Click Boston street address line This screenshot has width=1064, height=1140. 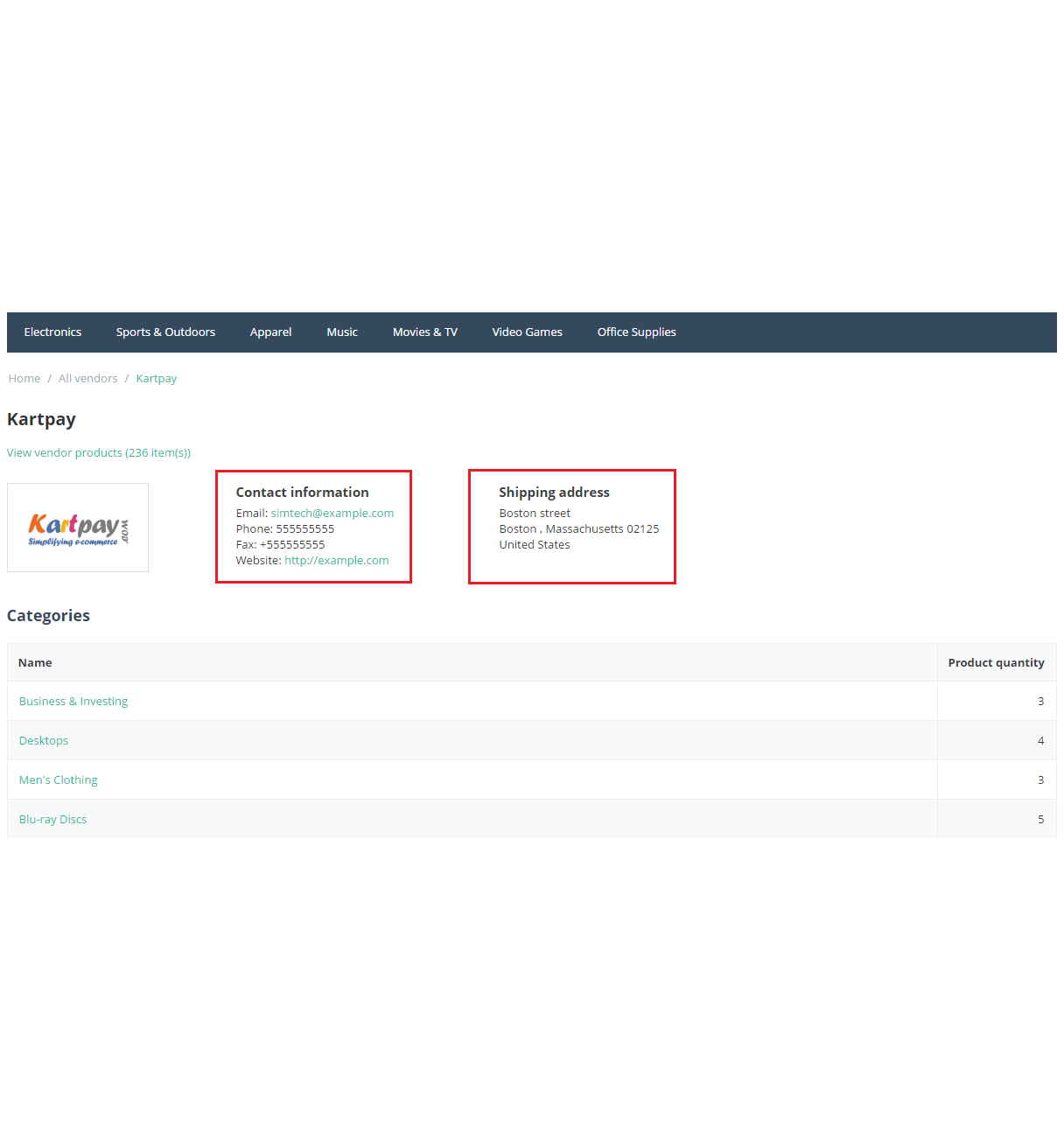coord(535,514)
